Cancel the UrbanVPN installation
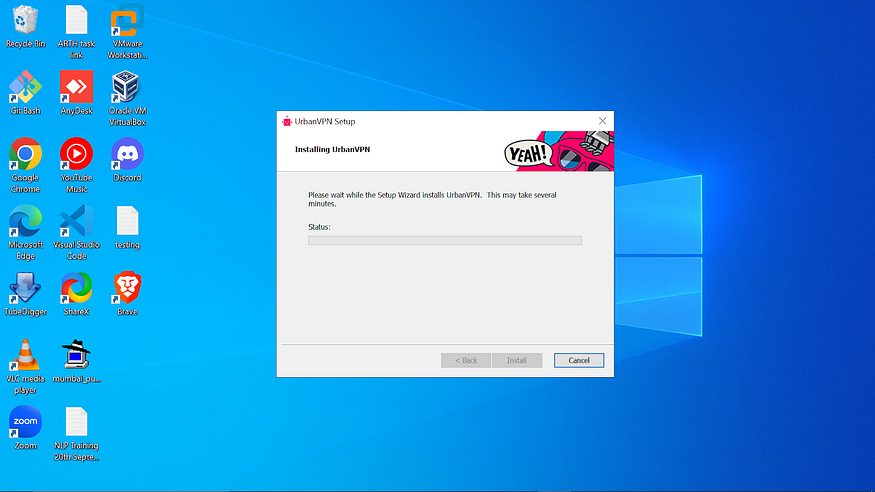 pos(579,360)
